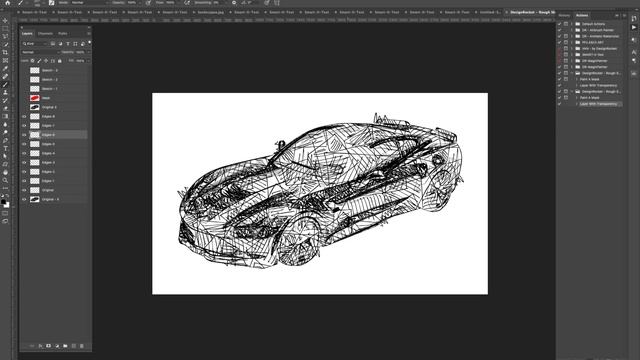Select the Crop tool
Viewport: 640px width, 360px height.
(x=5, y=52)
